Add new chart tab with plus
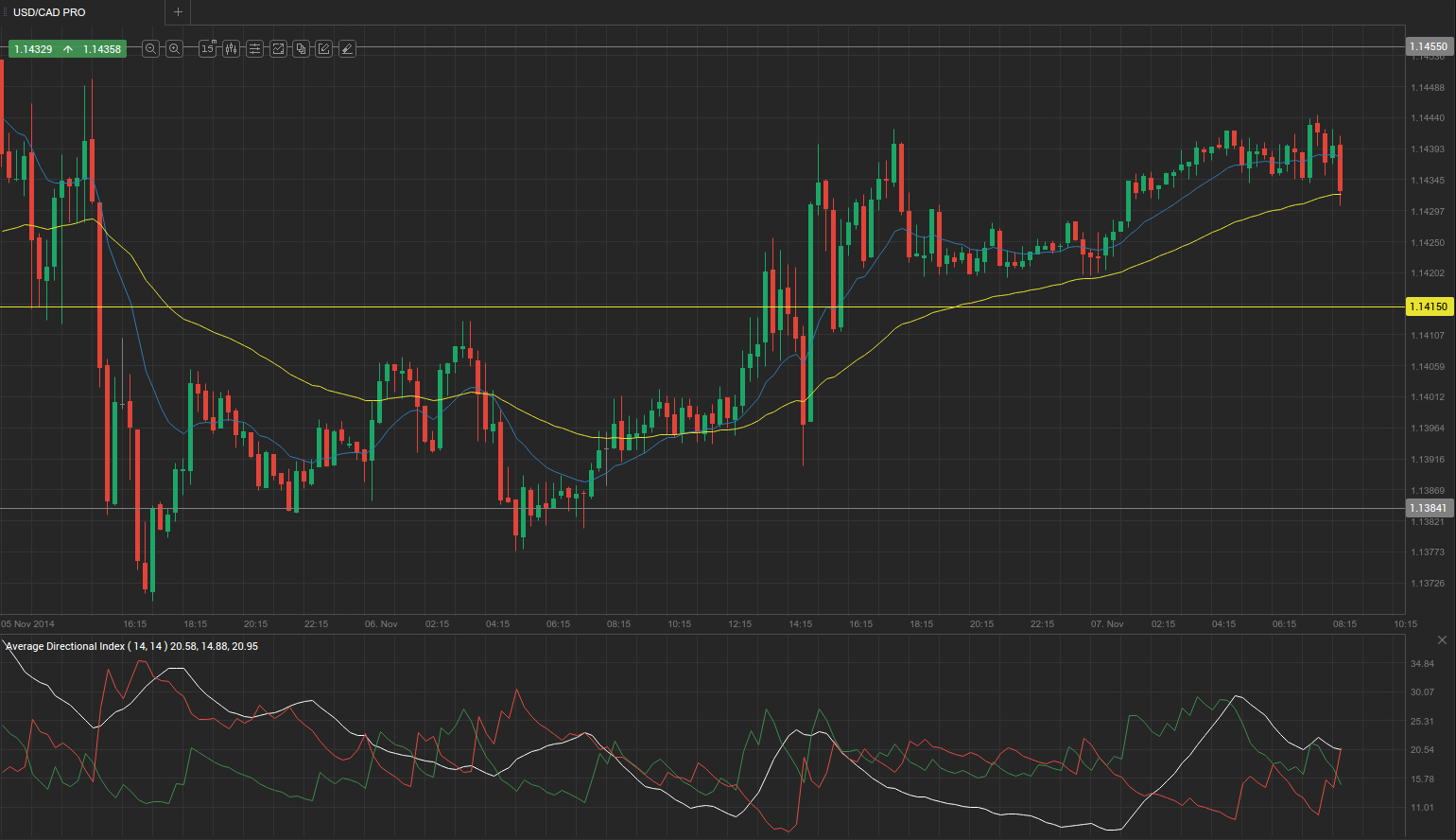Screen dimensions: 1456x840 pyautogui.click(x=178, y=12)
